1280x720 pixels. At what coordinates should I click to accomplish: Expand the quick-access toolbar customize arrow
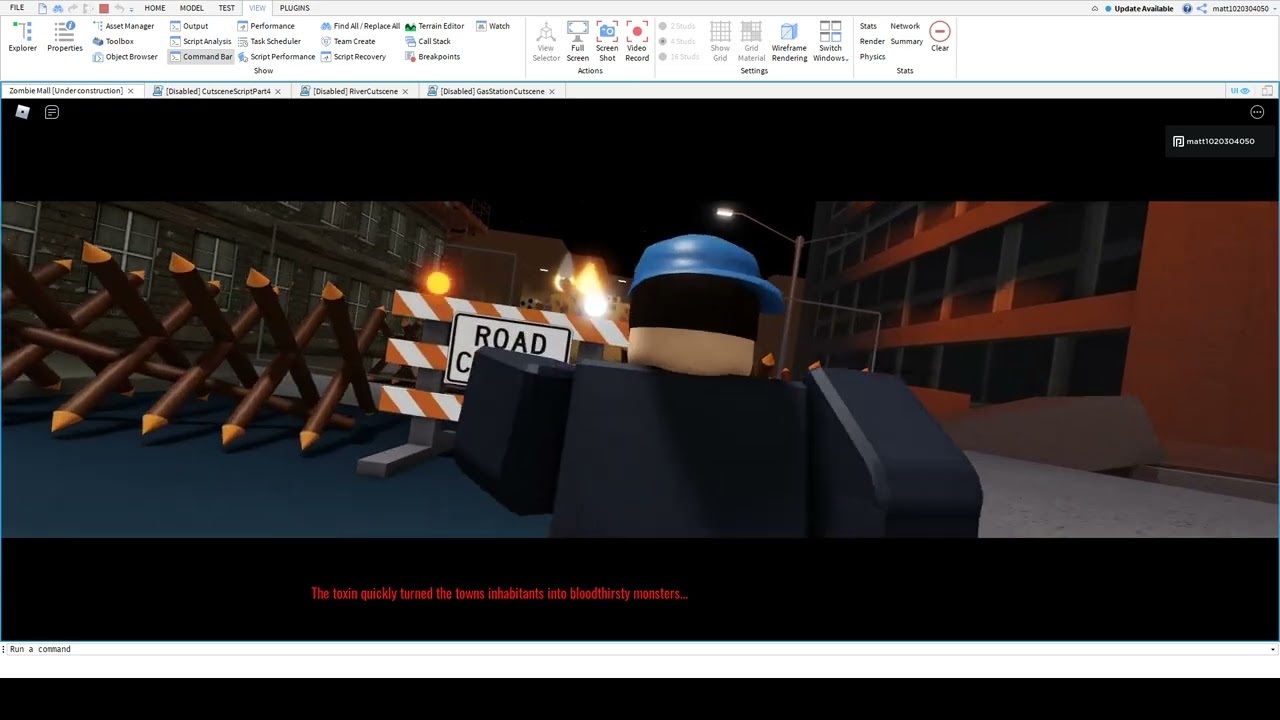pyautogui.click(x=131, y=9)
